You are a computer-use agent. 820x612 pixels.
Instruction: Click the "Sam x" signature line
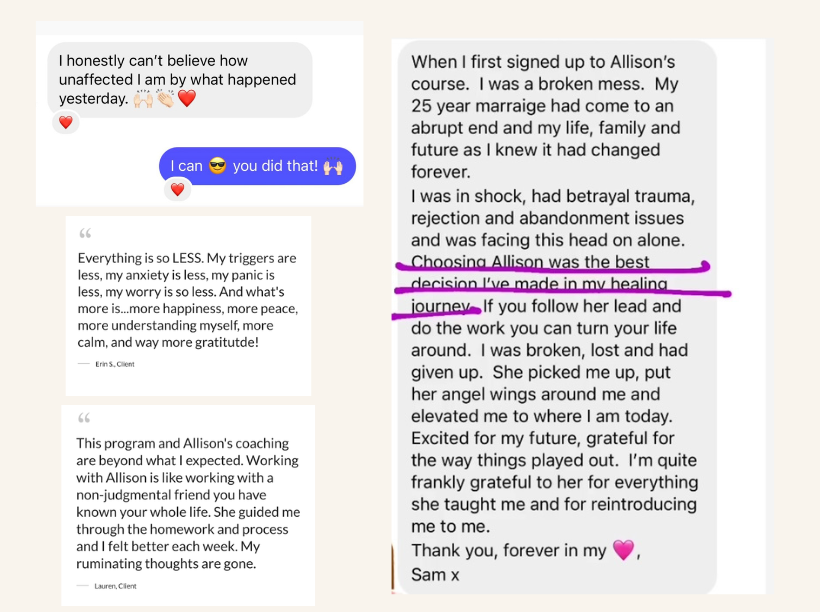coord(436,574)
